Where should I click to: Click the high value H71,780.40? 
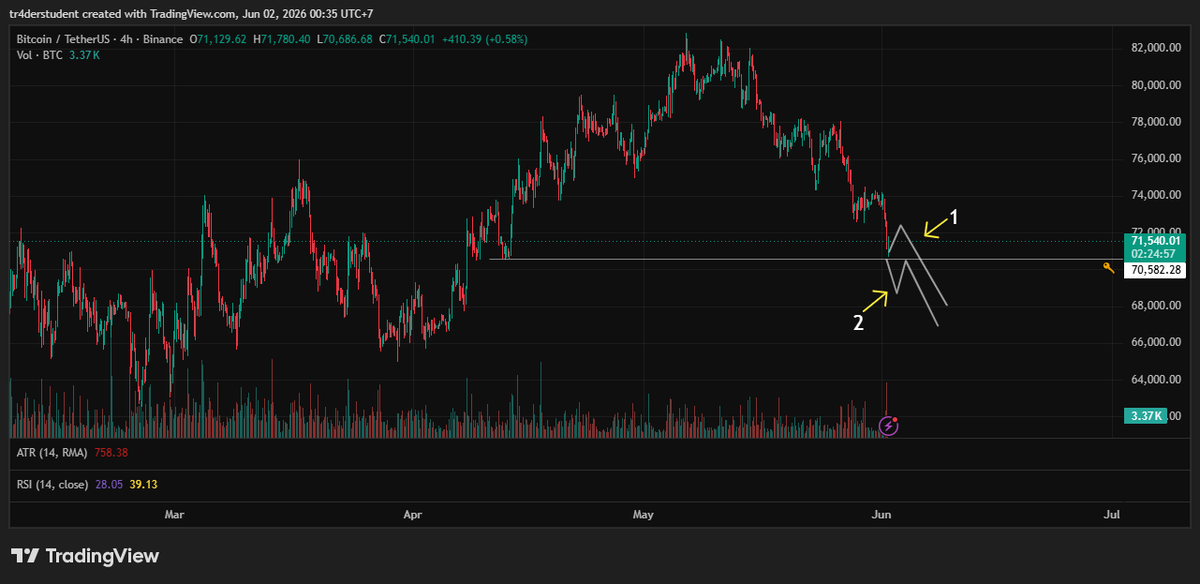[282, 39]
